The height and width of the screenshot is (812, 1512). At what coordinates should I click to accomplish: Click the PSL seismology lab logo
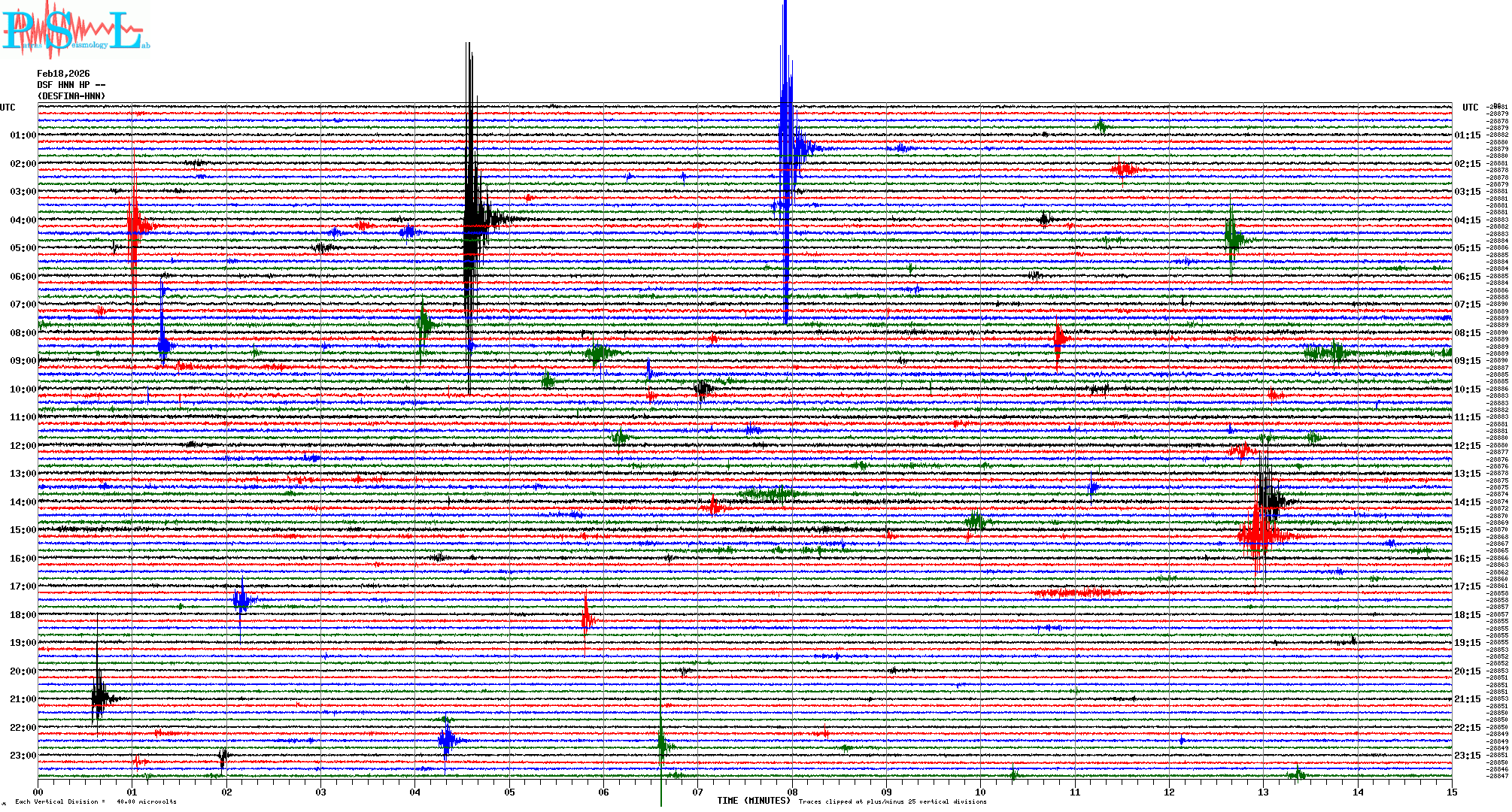74,30
